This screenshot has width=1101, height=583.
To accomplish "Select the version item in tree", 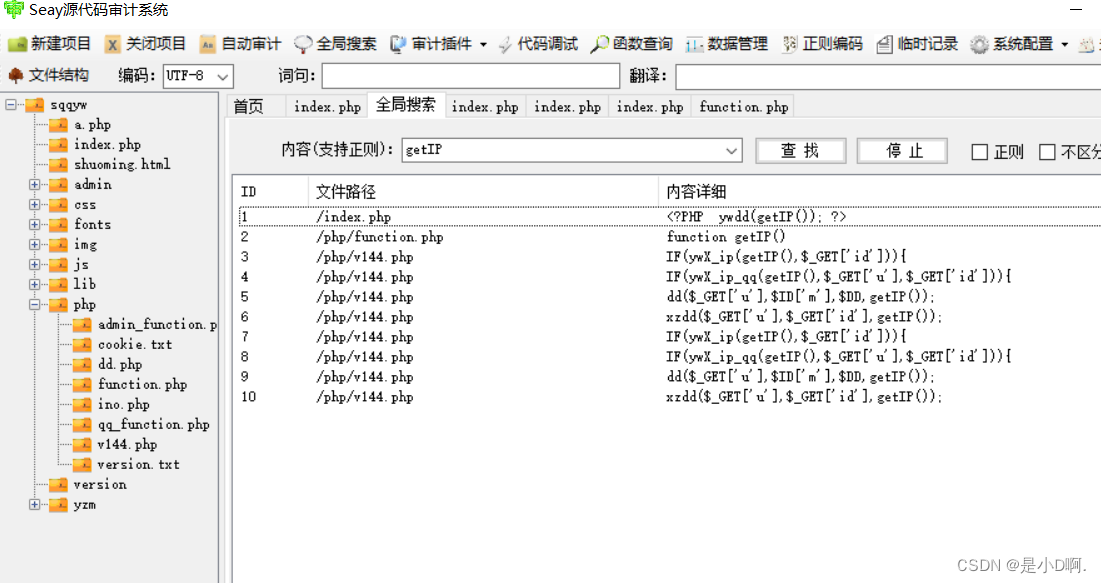I will (x=100, y=485).
